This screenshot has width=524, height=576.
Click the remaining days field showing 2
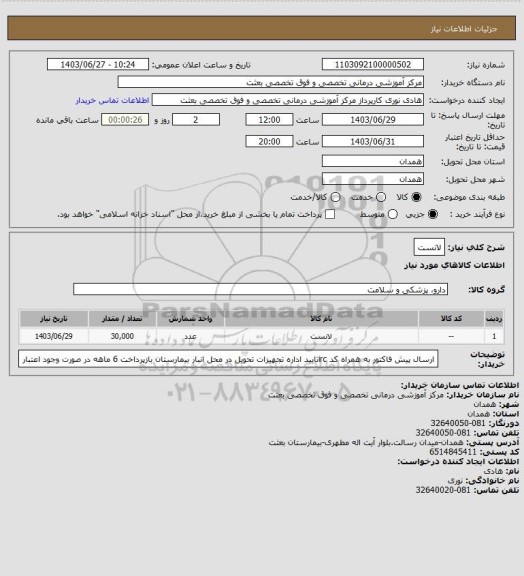point(196,120)
